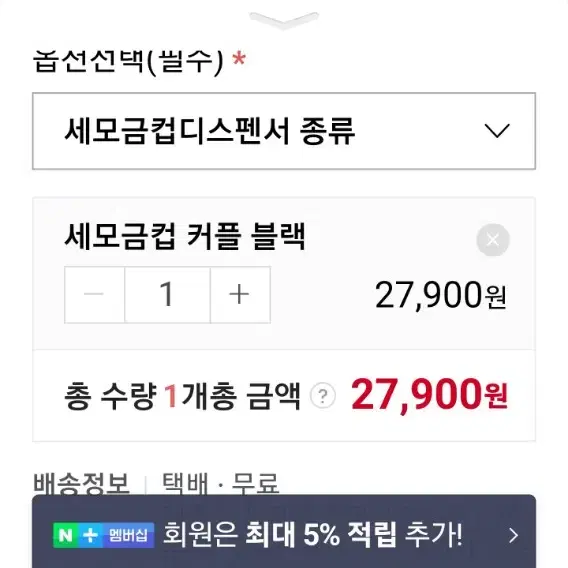Click the red required asterisk mark
Viewport: 568px width, 568px height.
pyautogui.click(x=239, y=59)
